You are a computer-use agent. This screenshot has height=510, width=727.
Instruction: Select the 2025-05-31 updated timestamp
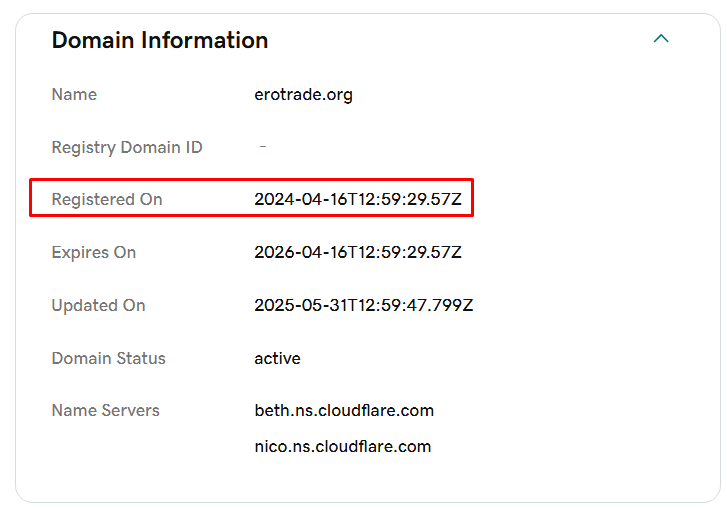pyautogui.click(x=363, y=306)
